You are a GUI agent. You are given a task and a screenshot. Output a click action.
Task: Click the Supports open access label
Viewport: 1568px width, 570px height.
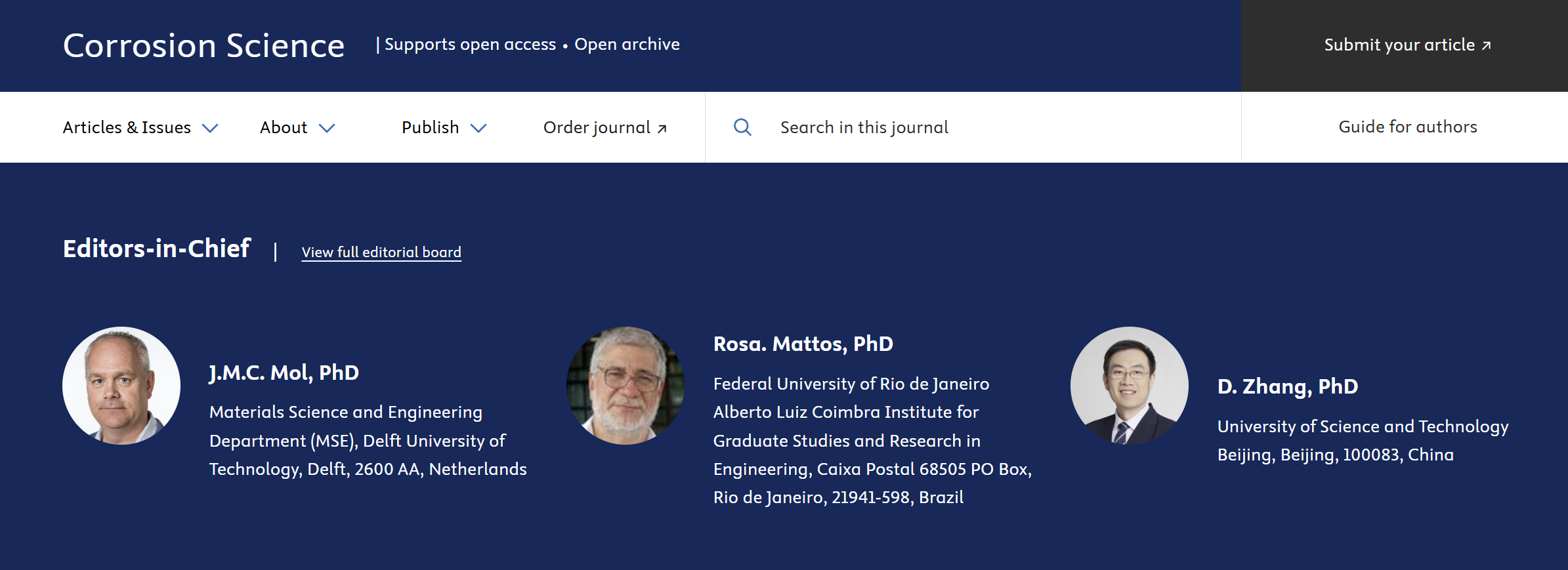pos(470,44)
